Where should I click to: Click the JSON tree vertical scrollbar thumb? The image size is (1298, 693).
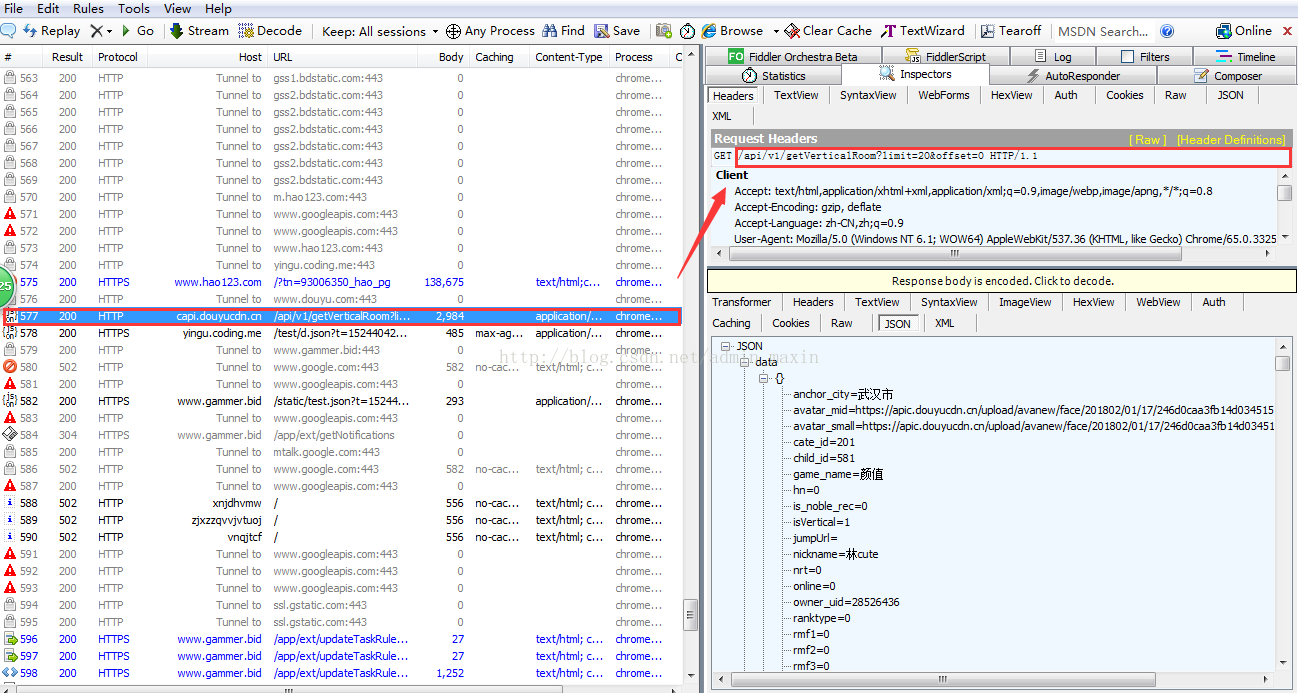point(1282,363)
